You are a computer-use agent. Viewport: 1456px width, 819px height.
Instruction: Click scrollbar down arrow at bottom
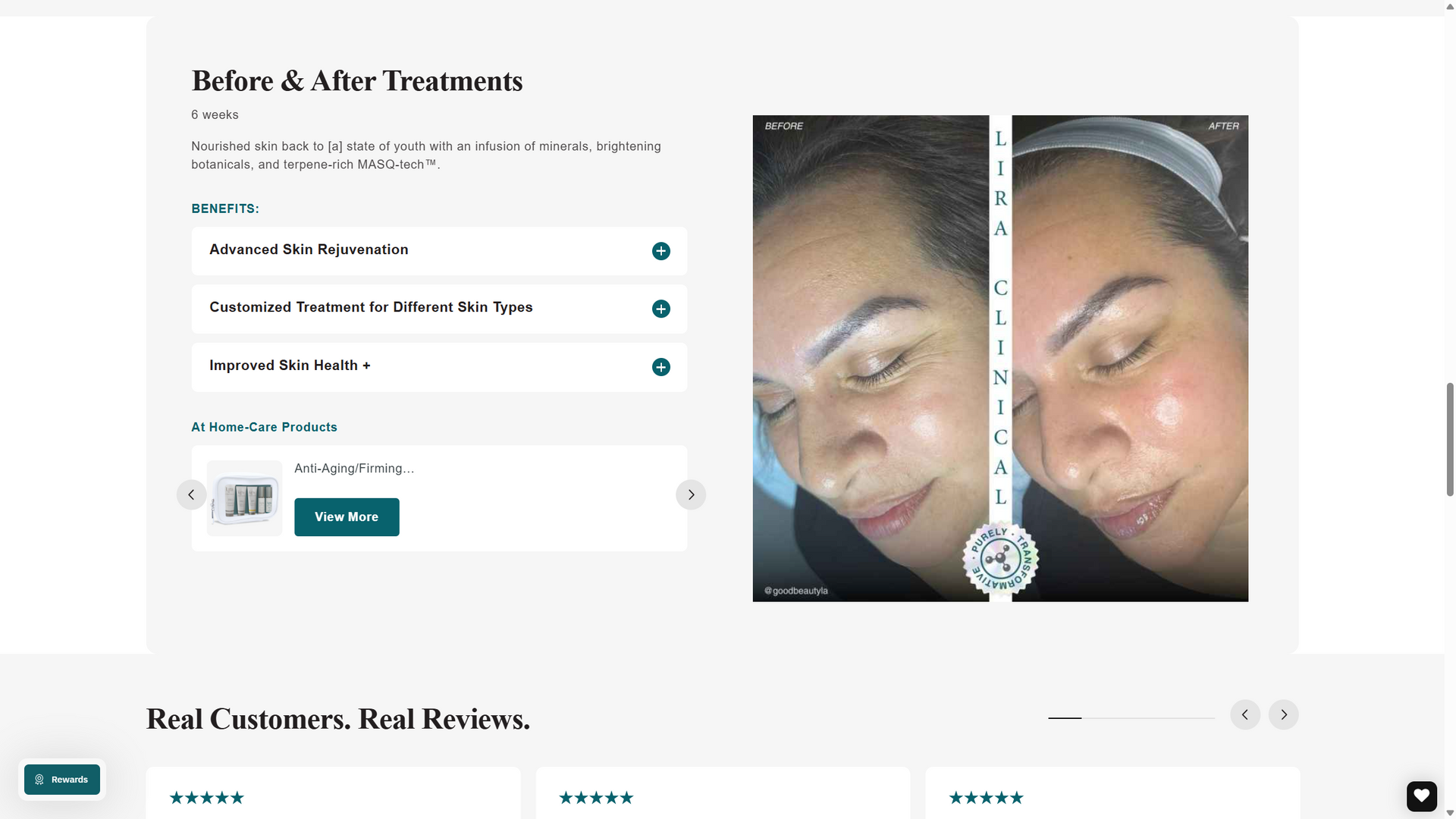tap(1450, 813)
